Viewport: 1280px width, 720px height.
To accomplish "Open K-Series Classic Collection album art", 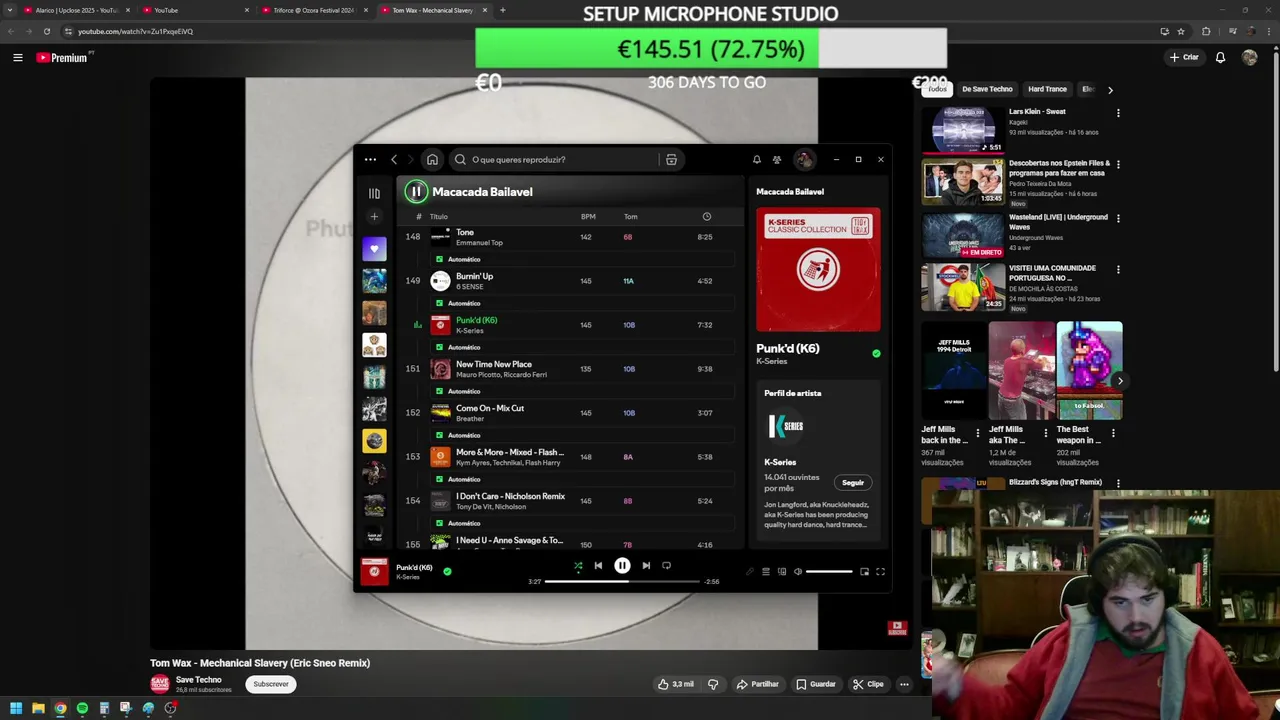I will (x=818, y=270).
